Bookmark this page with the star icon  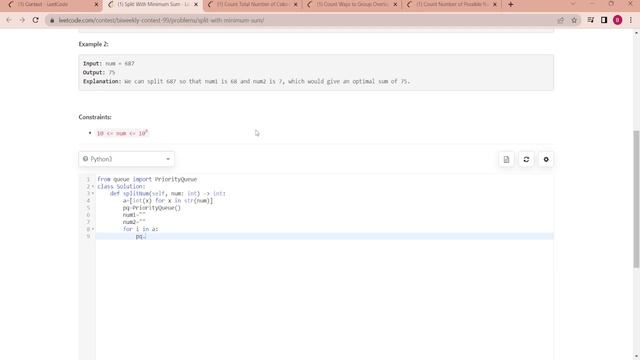tap(574, 20)
